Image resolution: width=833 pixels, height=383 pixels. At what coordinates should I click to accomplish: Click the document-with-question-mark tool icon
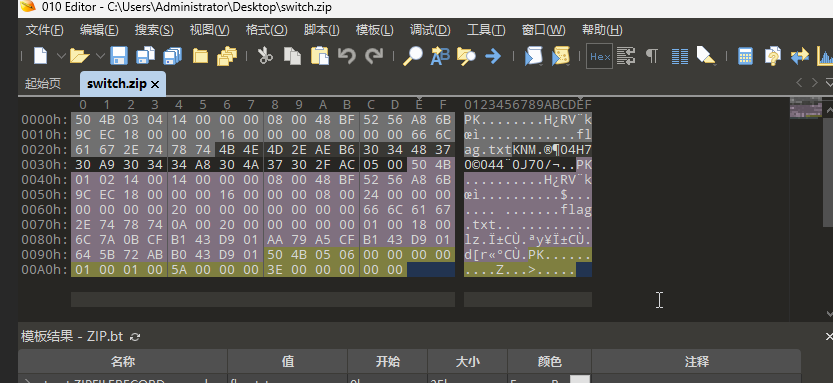pyautogui.click(x=773, y=56)
